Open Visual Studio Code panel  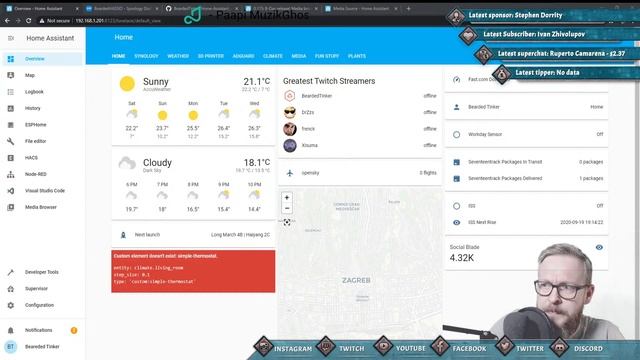click(x=42, y=191)
